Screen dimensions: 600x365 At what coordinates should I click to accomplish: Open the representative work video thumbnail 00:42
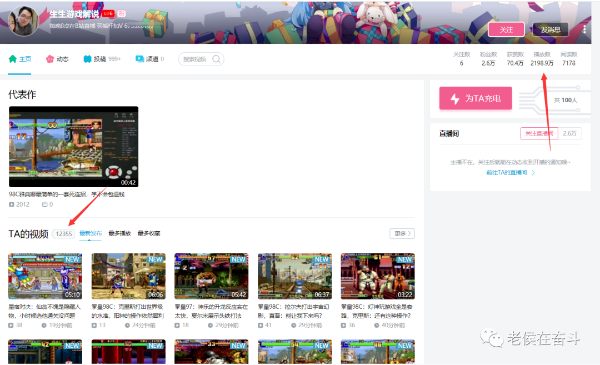click(73, 147)
